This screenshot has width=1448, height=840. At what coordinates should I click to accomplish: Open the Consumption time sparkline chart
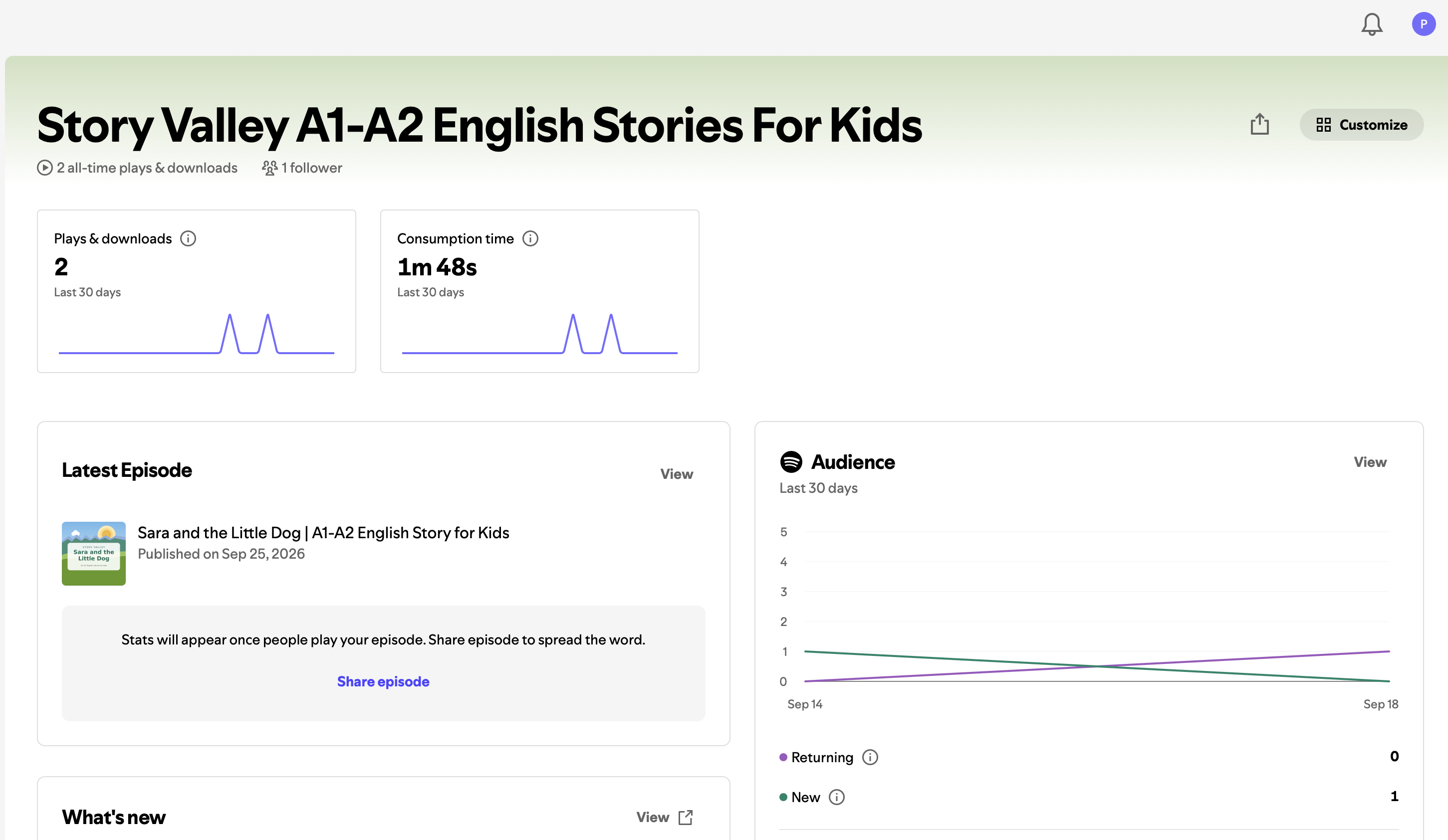(539, 333)
